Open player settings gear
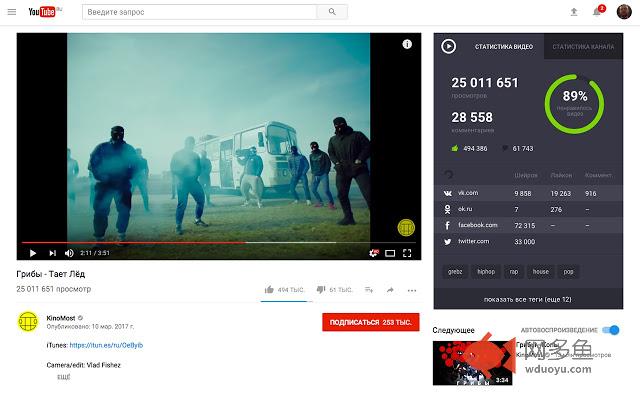Screen dimensions: 640x400 [373, 253]
